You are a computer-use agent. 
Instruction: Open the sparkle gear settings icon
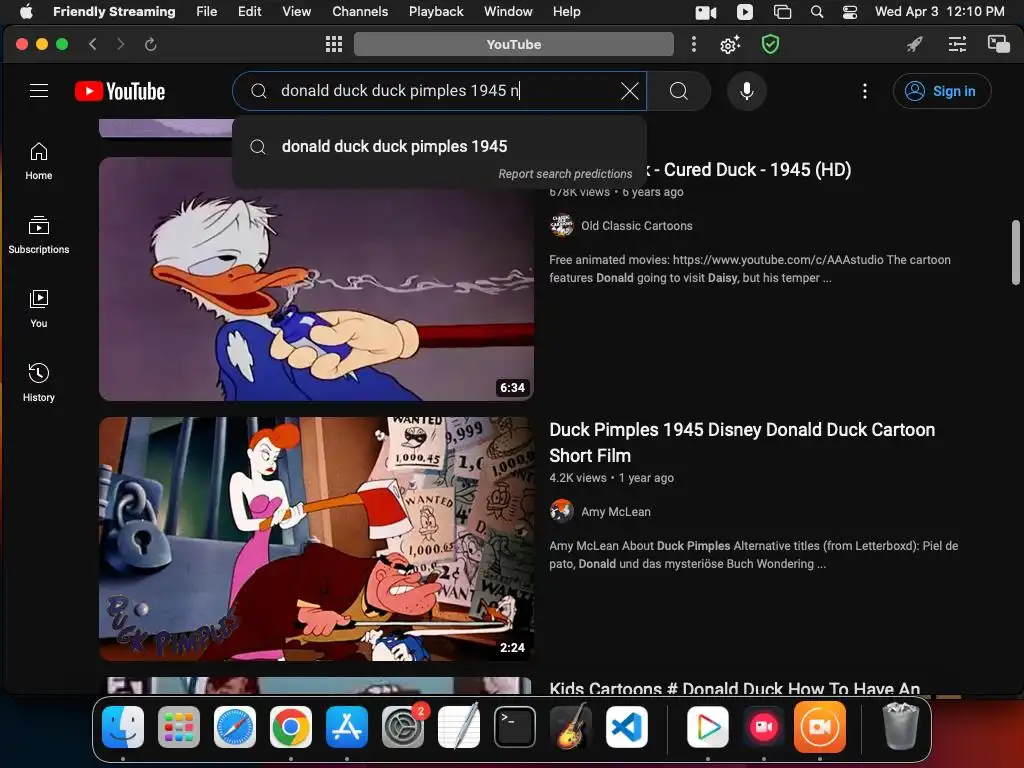point(730,44)
